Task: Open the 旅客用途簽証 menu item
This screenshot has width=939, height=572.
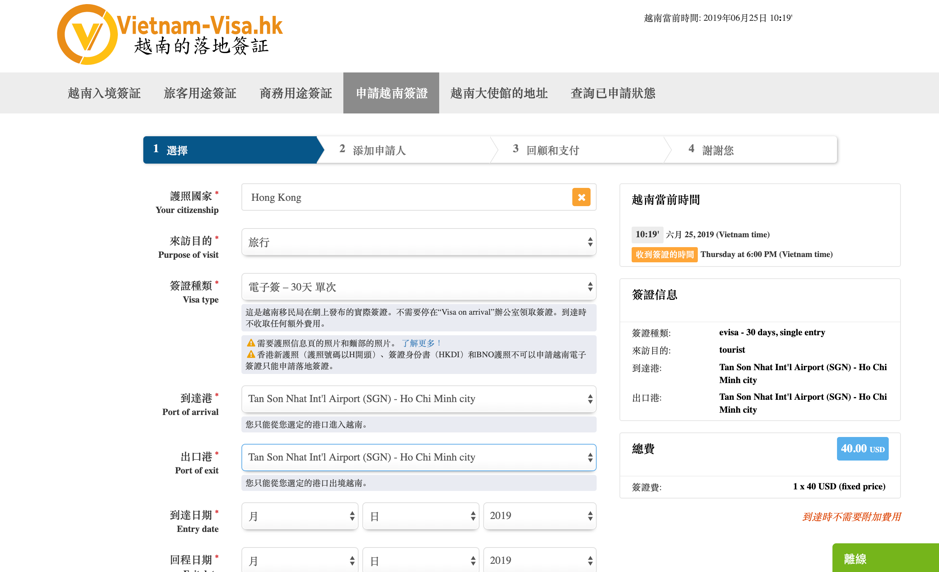Action: coord(200,93)
